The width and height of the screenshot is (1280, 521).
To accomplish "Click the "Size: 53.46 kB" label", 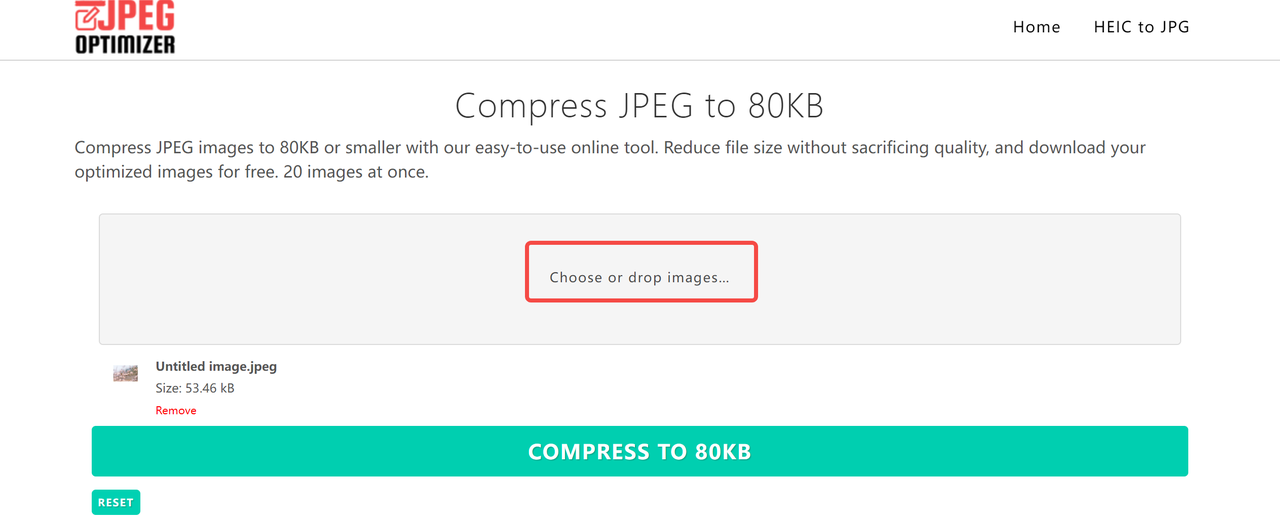I will pyautogui.click(x=195, y=388).
